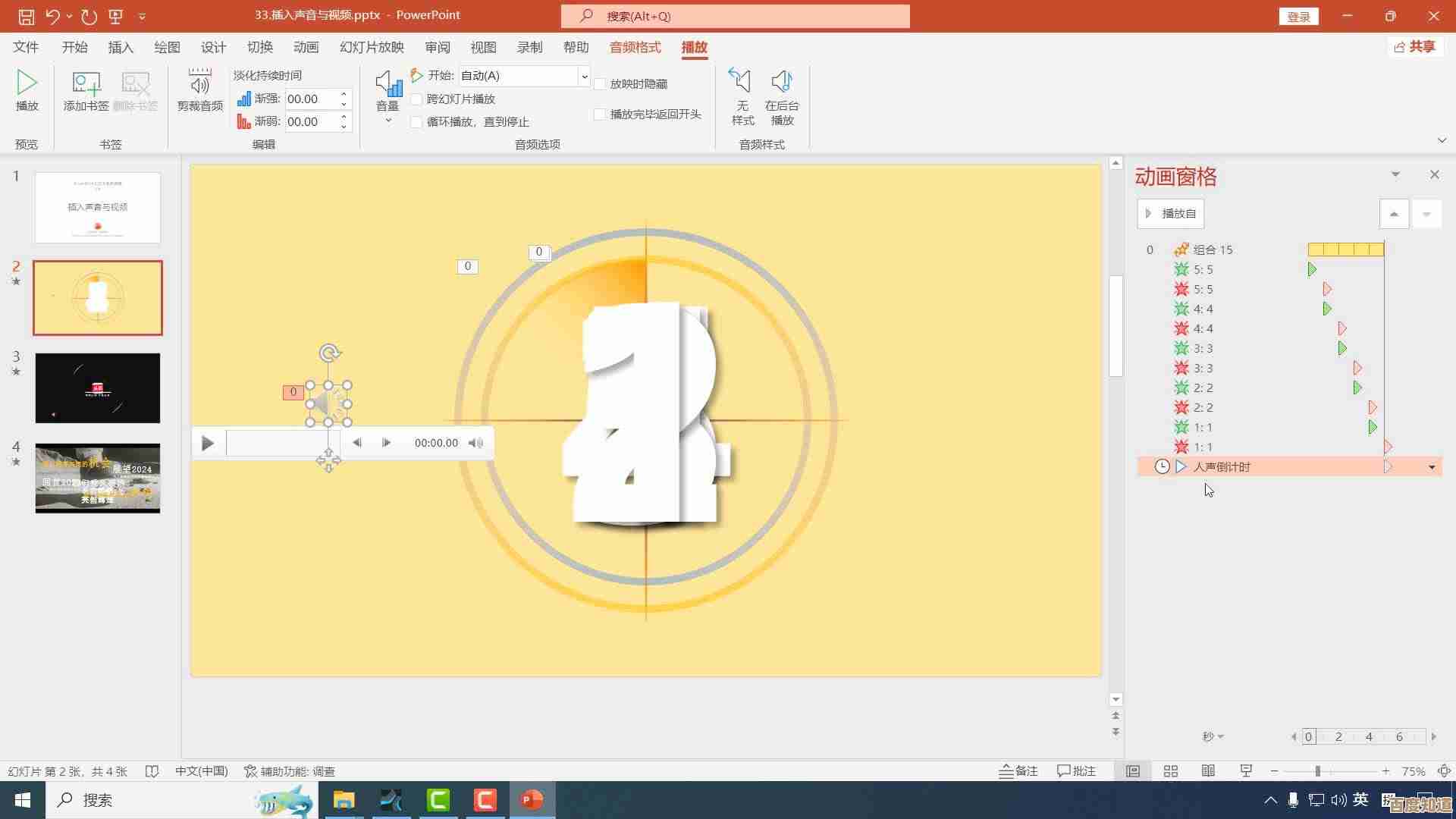Open the Trim Audio tool
Image resolution: width=1456 pixels, height=819 pixels.
click(x=199, y=90)
